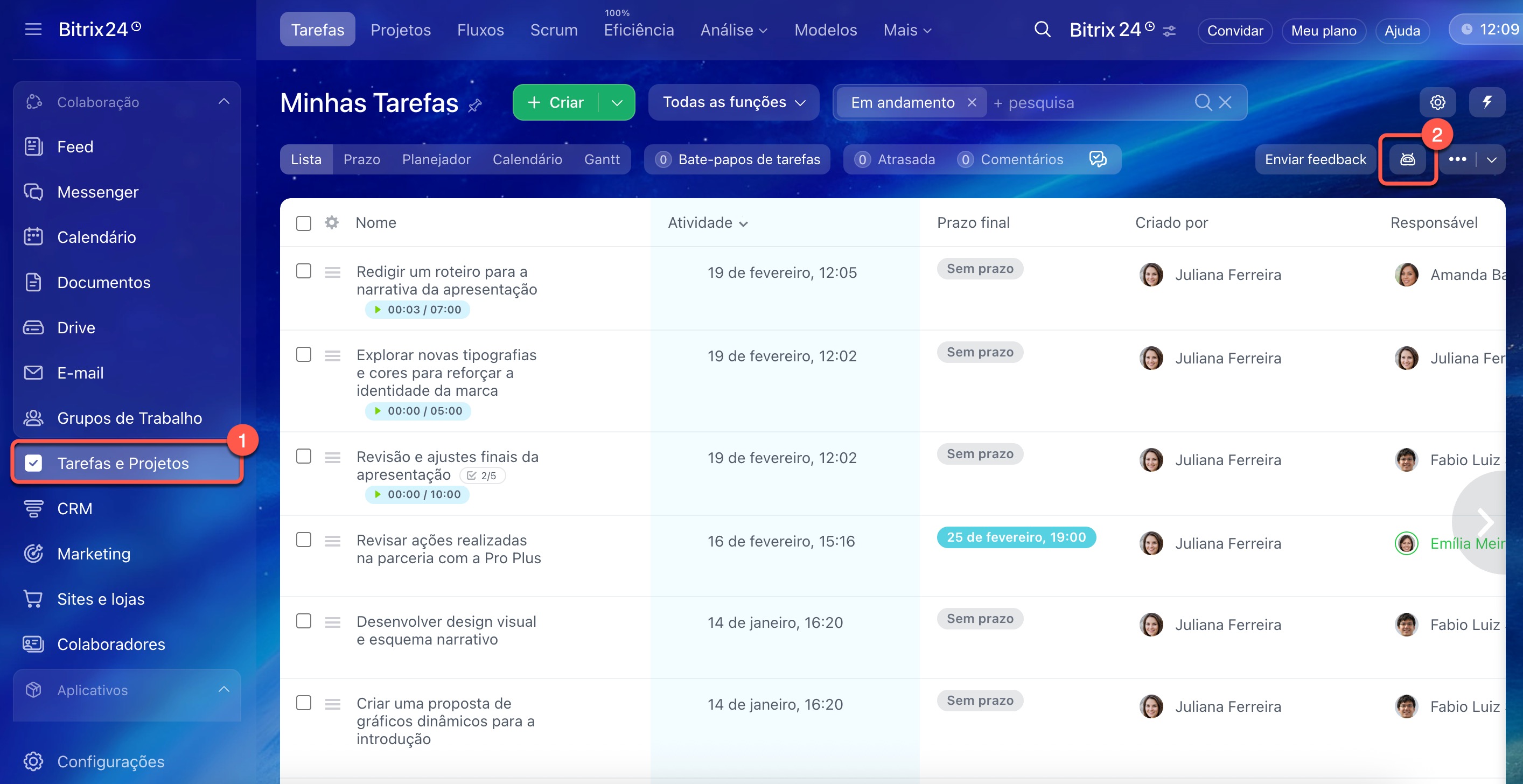Pin the Minhas Tarefas page icon
This screenshot has width=1523, height=784.
(475, 106)
